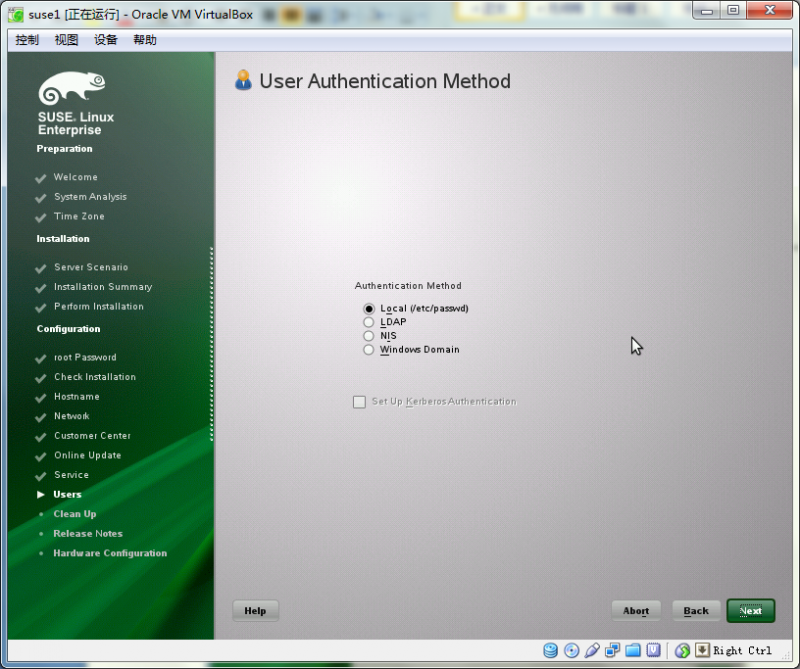This screenshot has height=669, width=800.
Task: Click the Abort button
Action: tap(636, 610)
